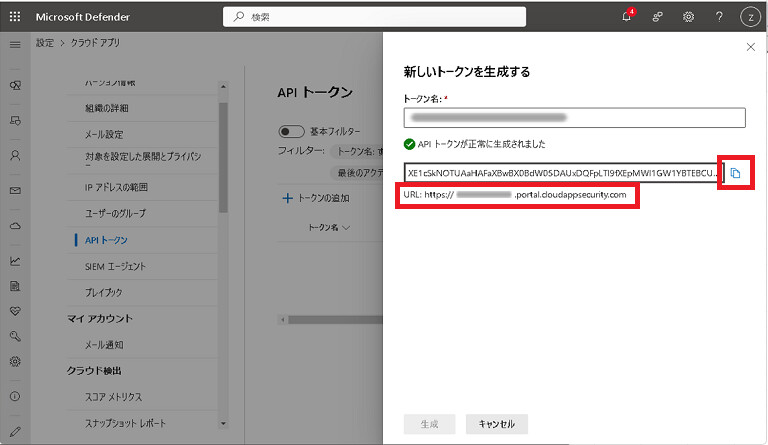Close the new token panel
The height and width of the screenshot is (445, 768).
750,47
